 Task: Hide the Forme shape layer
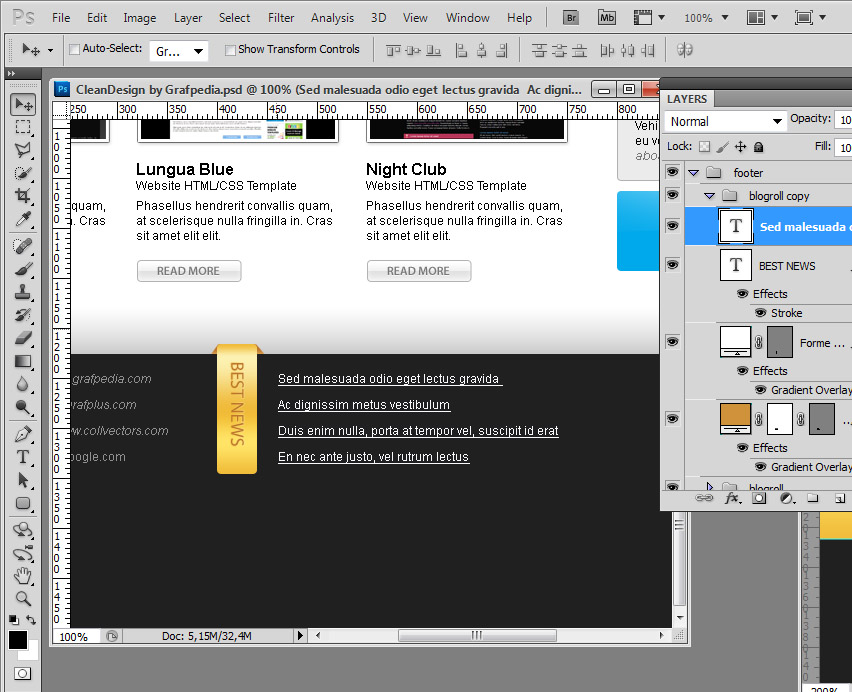(673, 342)
